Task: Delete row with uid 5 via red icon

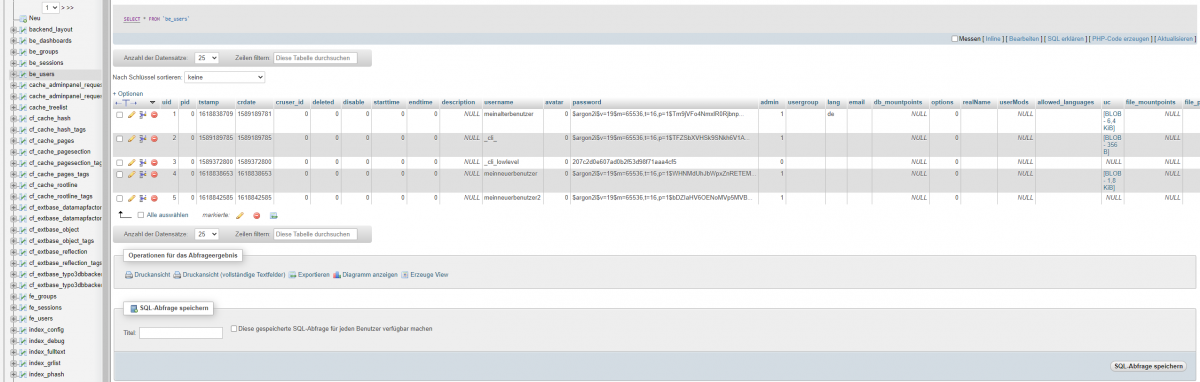Action: tap(154, 198)
